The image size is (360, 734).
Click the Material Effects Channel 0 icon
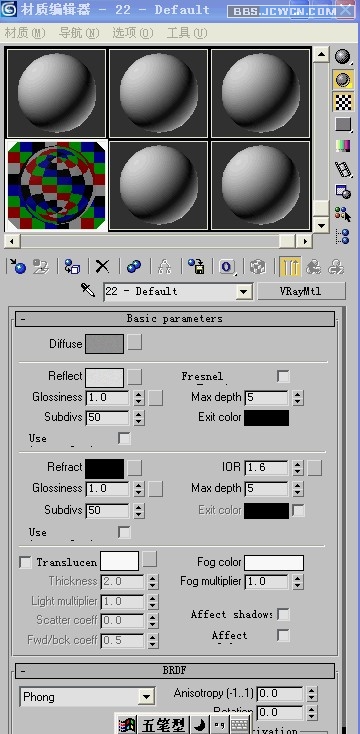coord(227,267)
